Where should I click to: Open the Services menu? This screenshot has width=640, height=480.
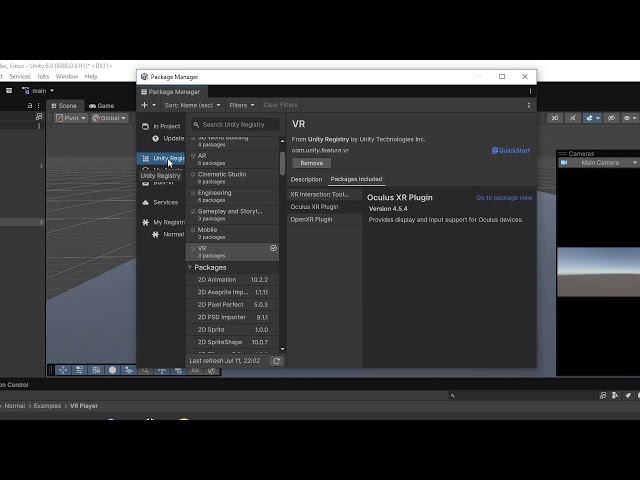click(x=20, y=76)
